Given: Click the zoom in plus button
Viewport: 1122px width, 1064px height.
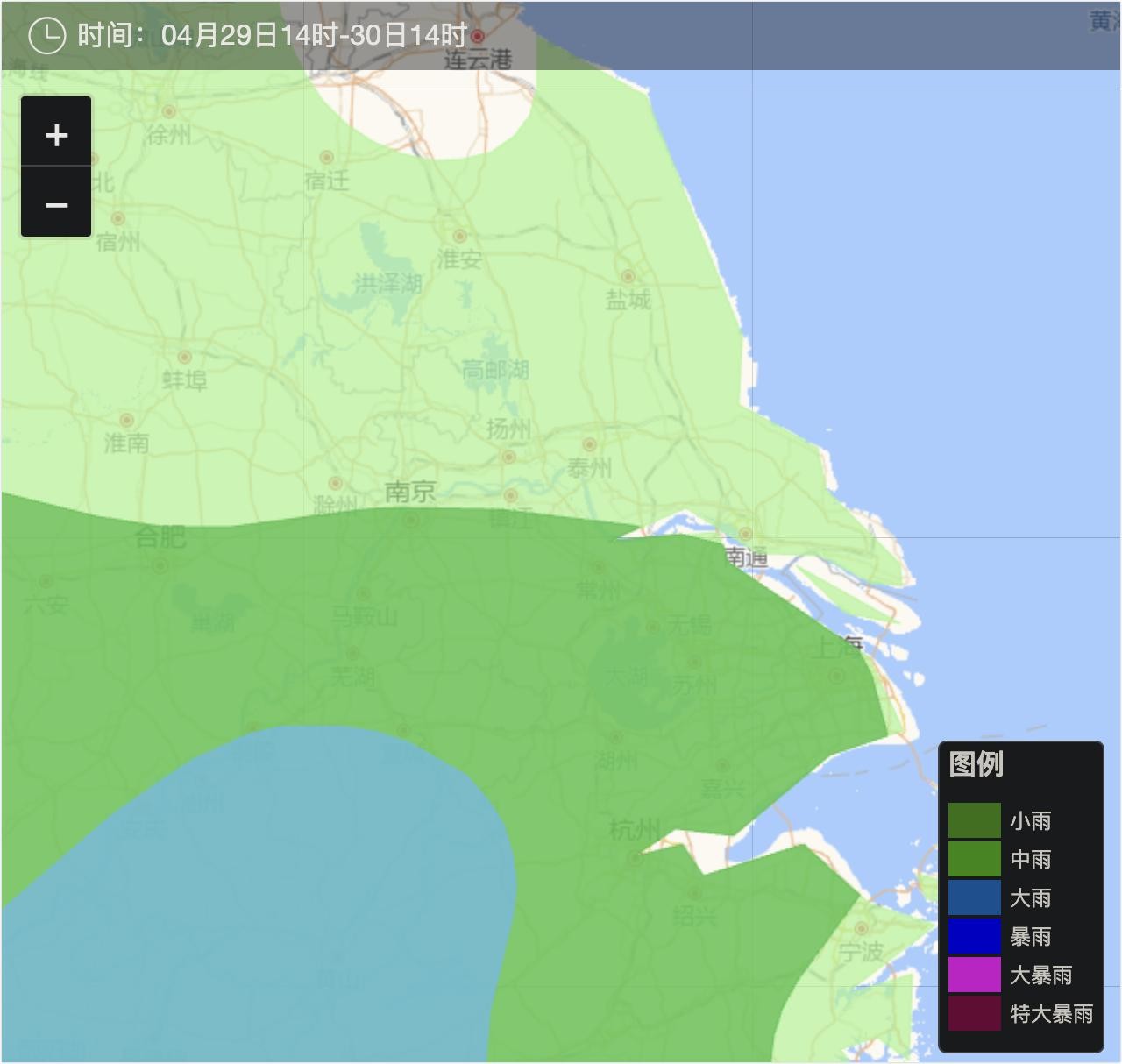Looking at the screenshot, I should pos(56,134).
